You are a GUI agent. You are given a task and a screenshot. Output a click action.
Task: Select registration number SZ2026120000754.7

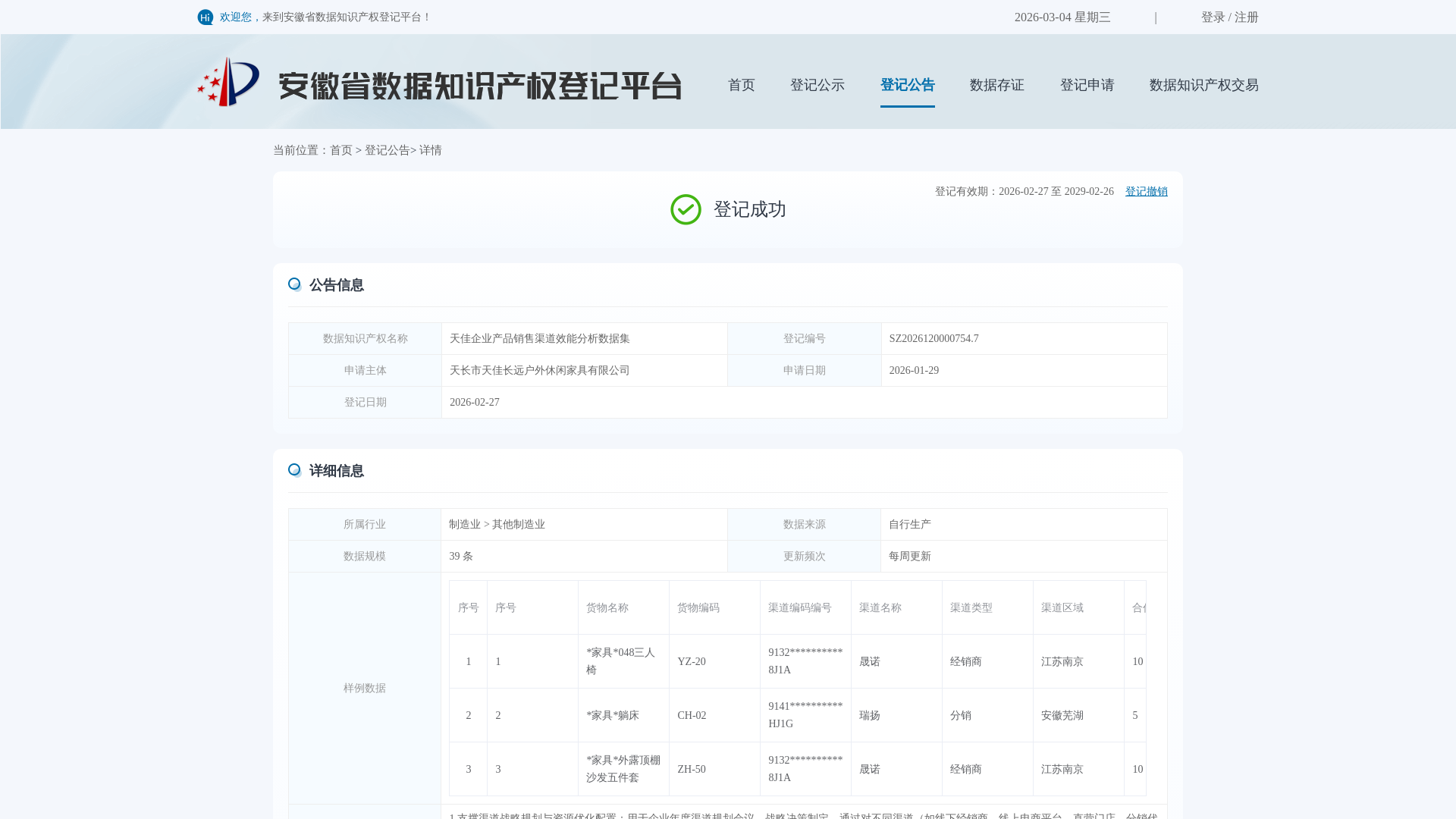(934, 339)
